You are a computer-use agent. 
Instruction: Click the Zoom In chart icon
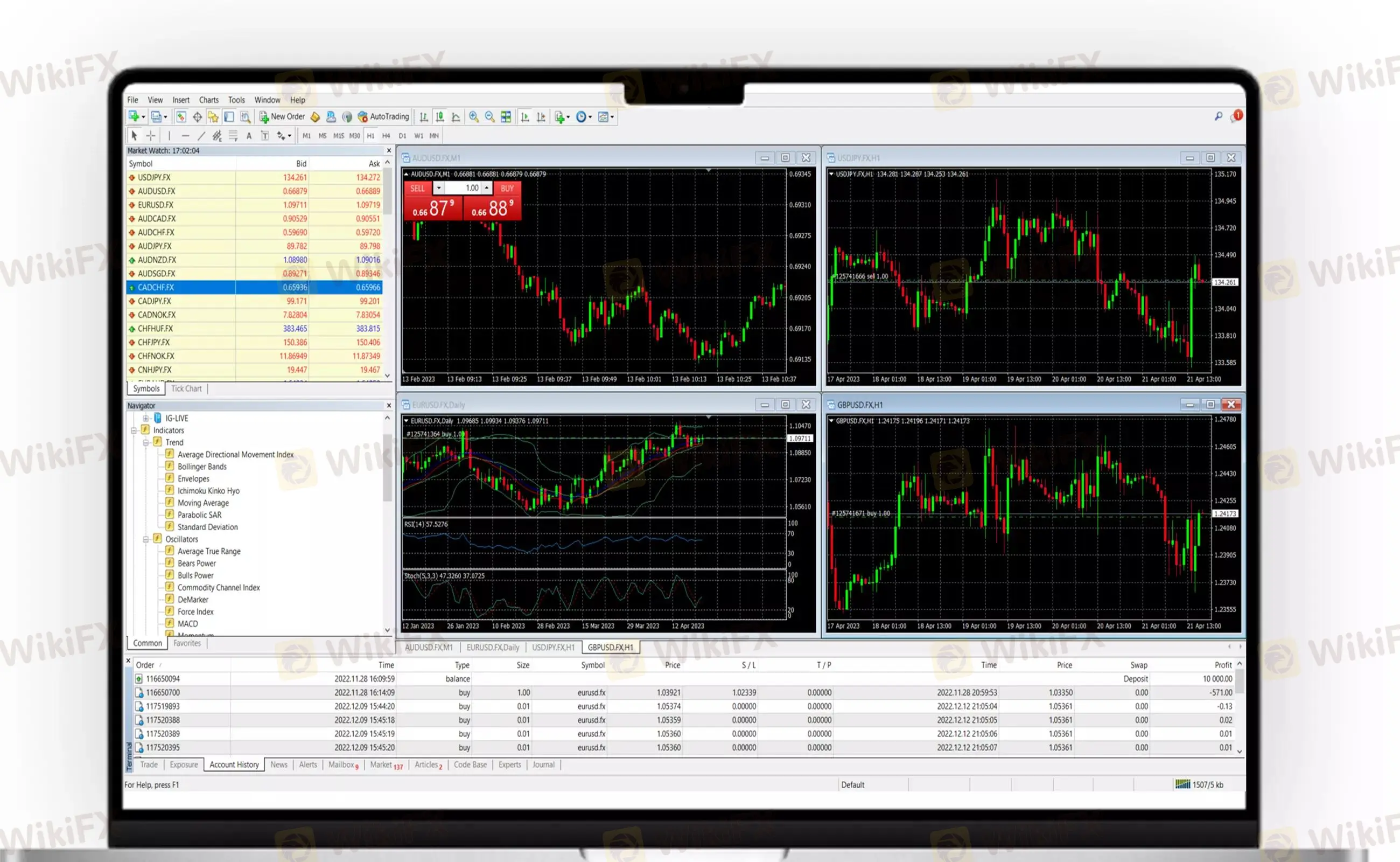[x=470, y=117]
